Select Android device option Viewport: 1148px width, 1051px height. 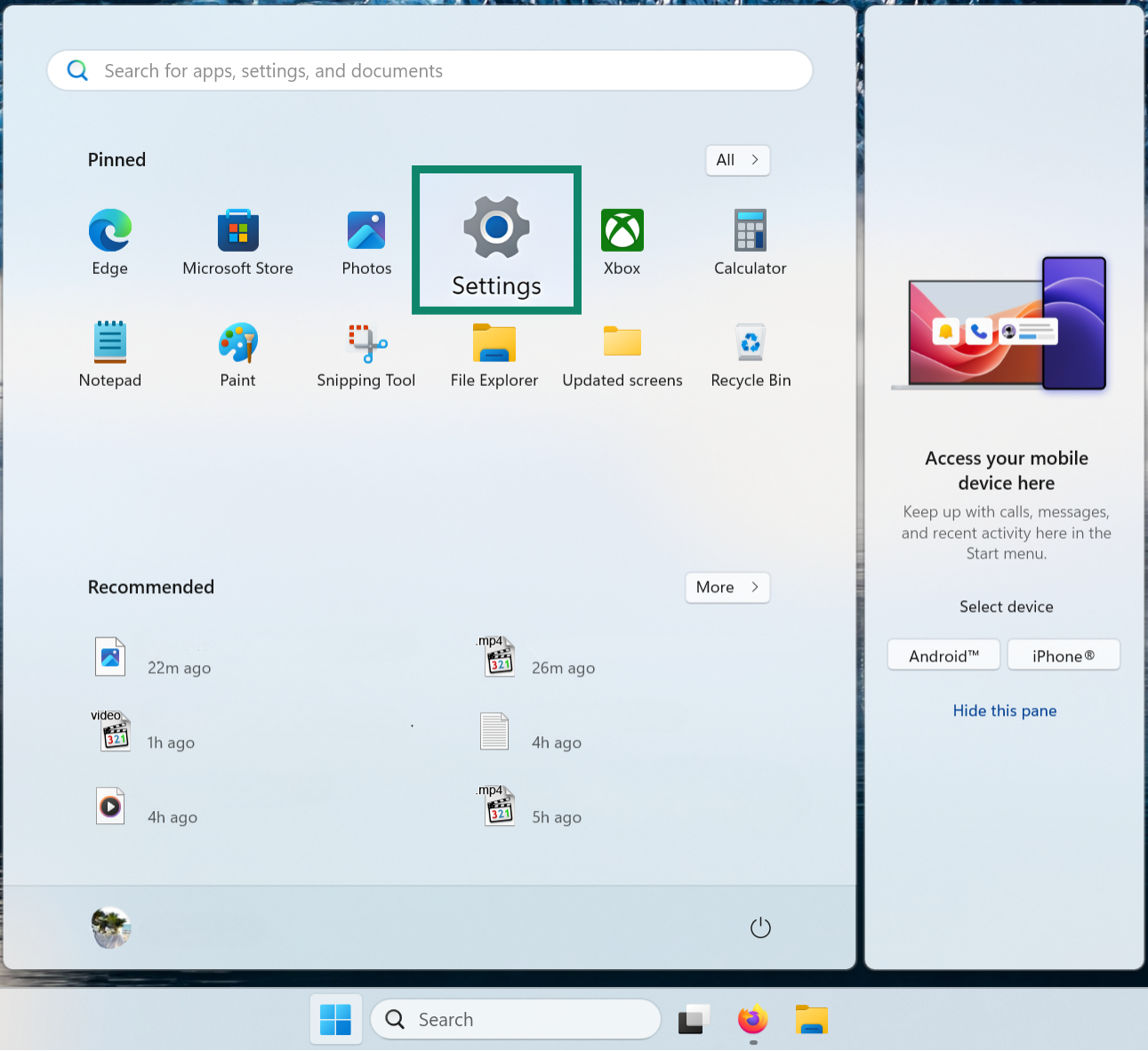(943, 656)
